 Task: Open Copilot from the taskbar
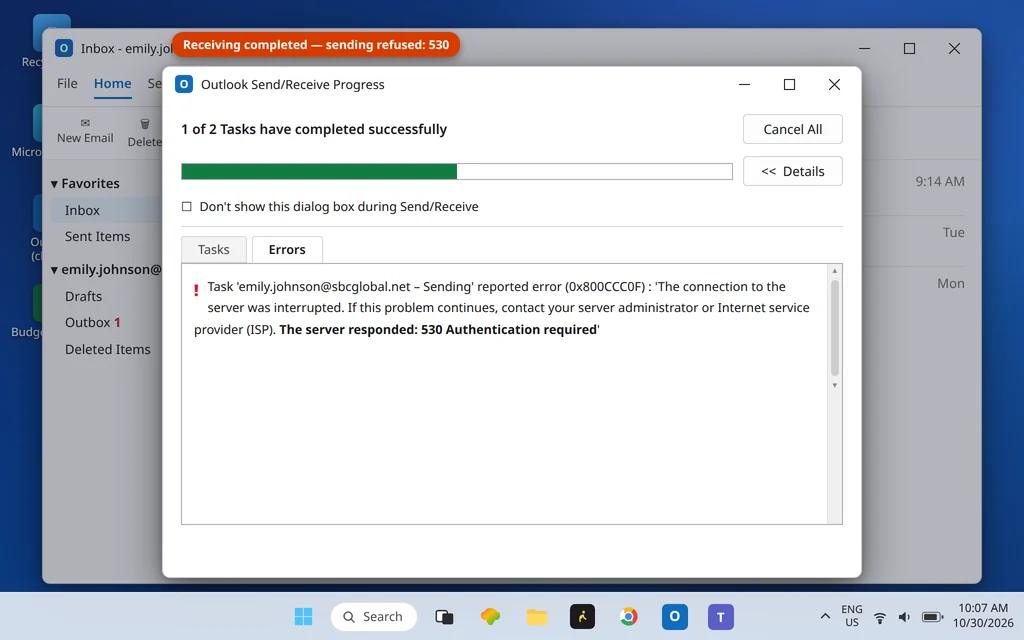(490, 616)
